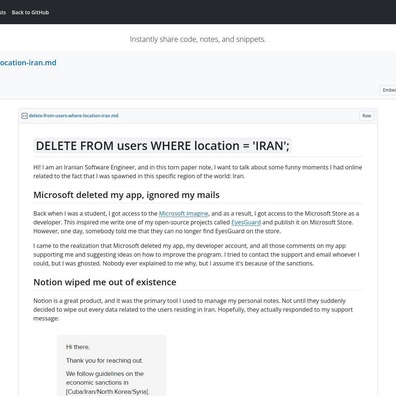396x396 pixels.
Task: Click the file icon beside delete-from-users filename
Action: [x=24, y=116]
